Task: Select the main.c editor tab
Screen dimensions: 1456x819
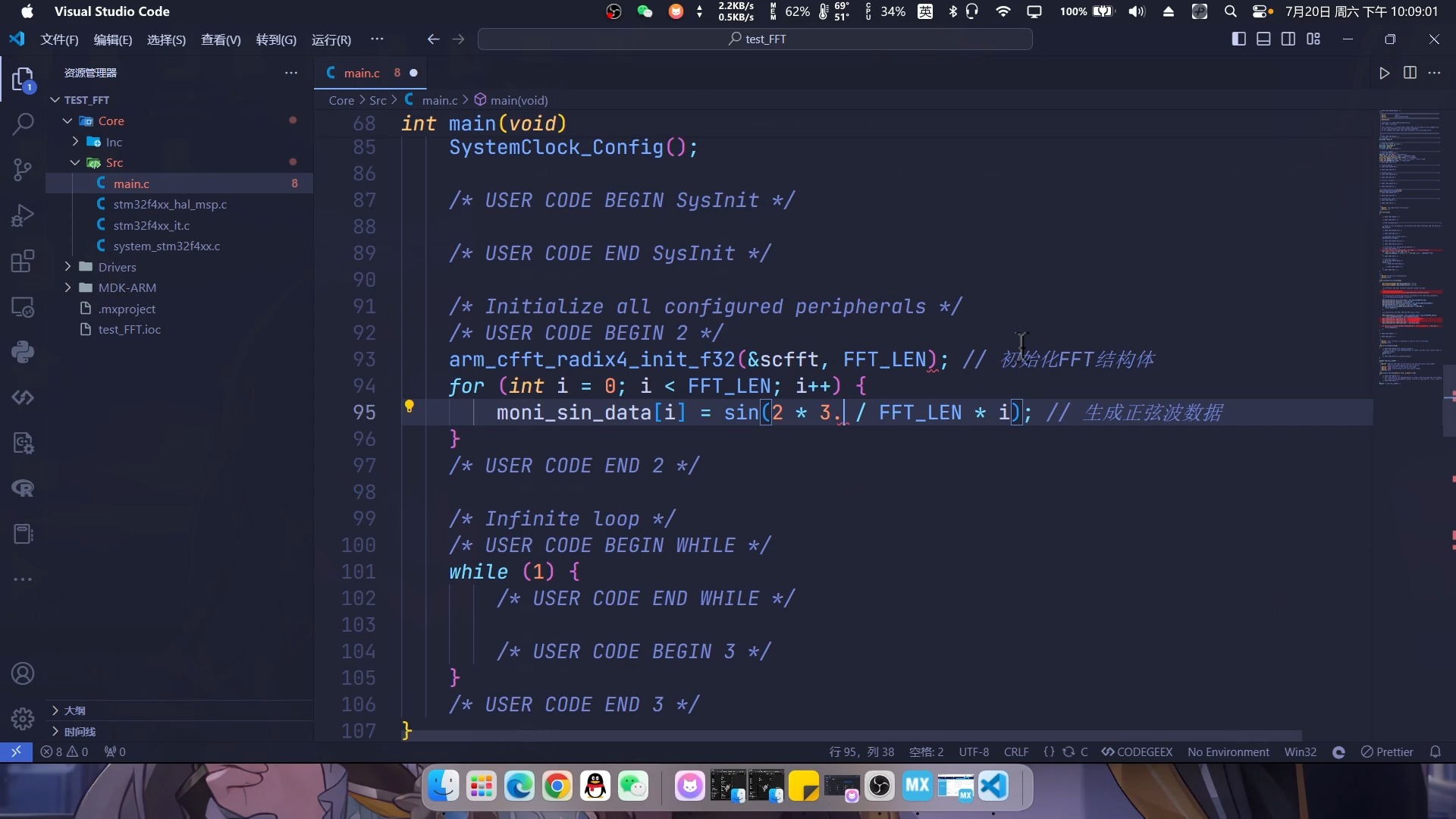Action: click(361, 73)
